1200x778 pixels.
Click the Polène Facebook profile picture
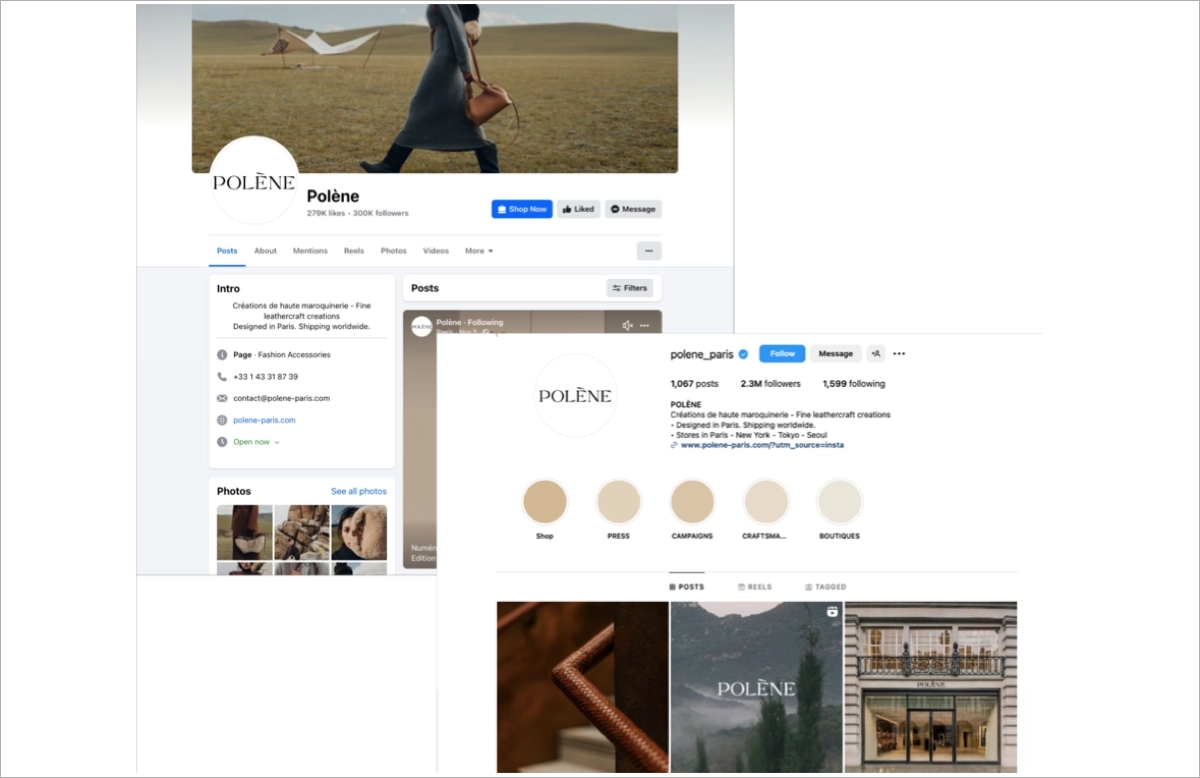254,182
